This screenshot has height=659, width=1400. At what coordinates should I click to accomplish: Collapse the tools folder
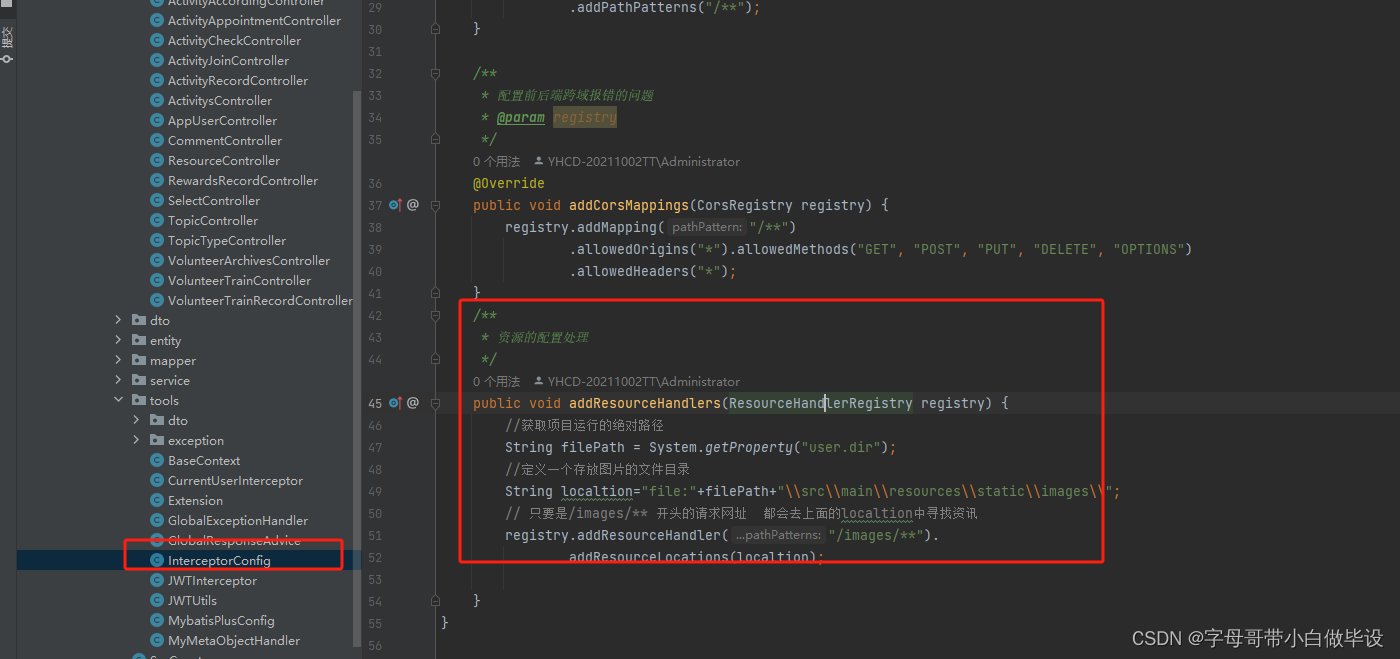[119, 400]
